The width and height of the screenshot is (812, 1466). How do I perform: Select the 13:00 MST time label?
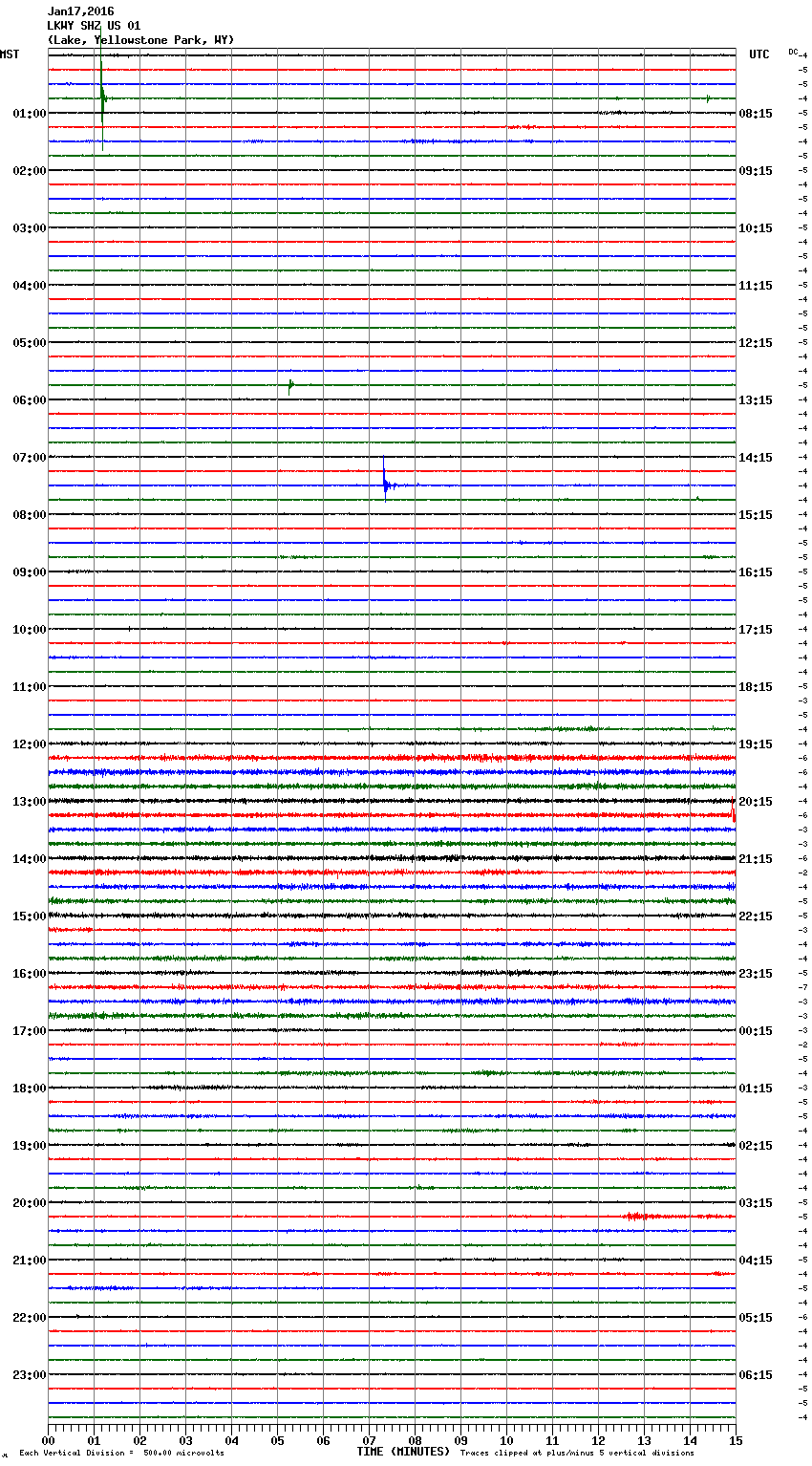point(29,802)
